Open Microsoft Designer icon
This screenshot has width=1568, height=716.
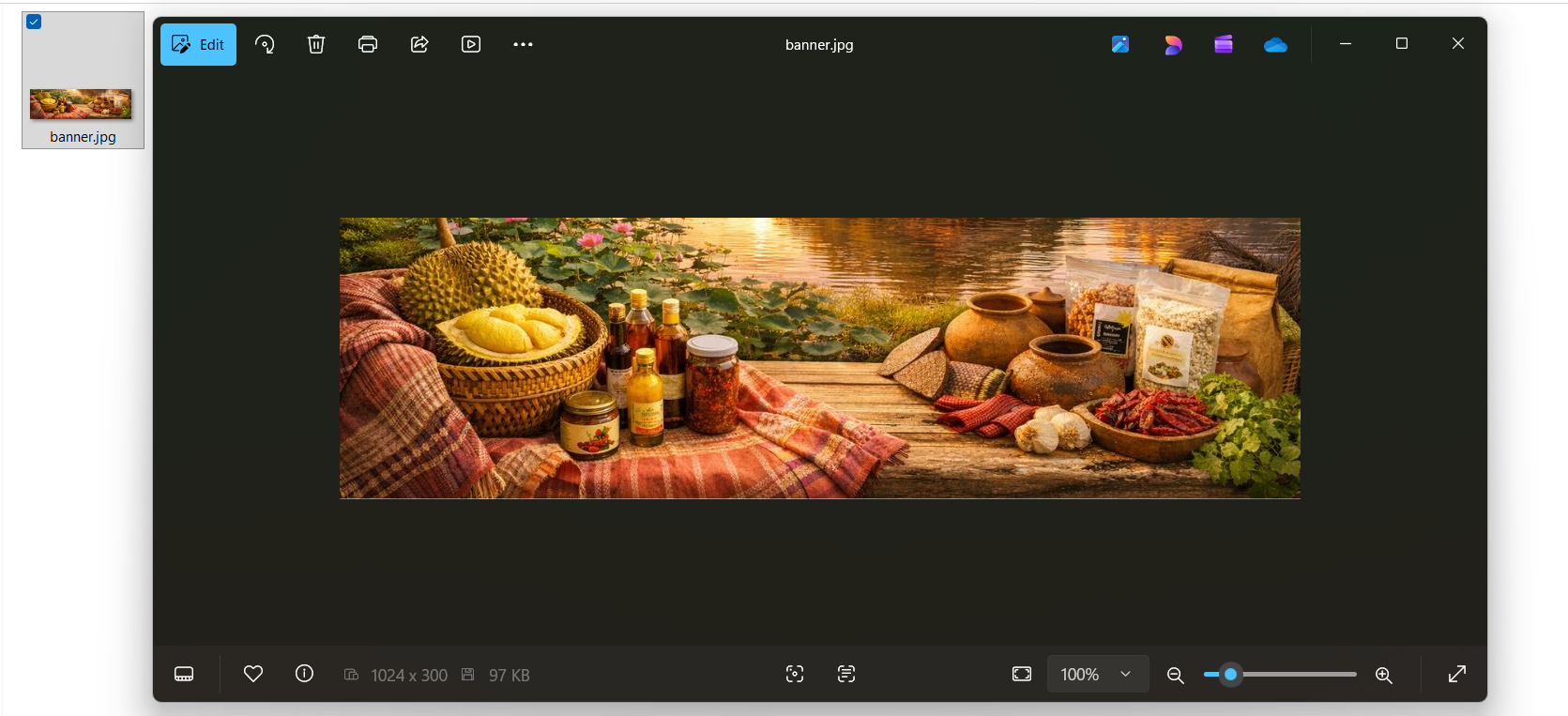[x=1173, y=44]
